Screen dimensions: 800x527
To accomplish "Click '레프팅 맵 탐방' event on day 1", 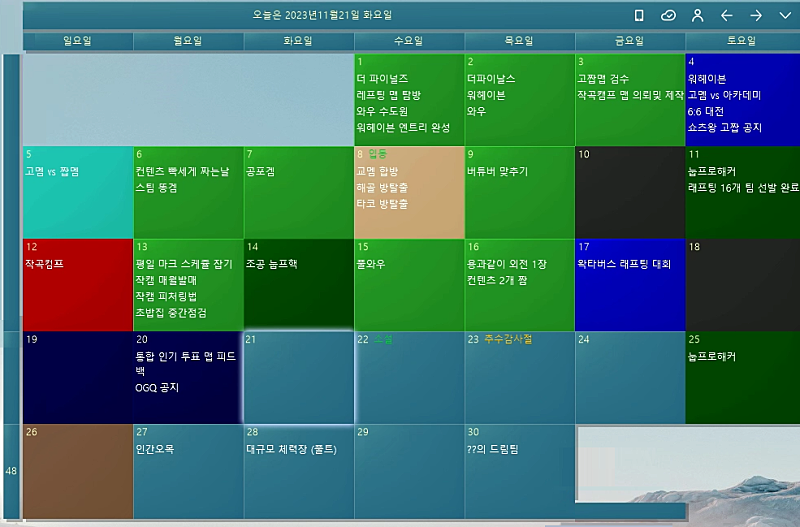I will 388,95.
